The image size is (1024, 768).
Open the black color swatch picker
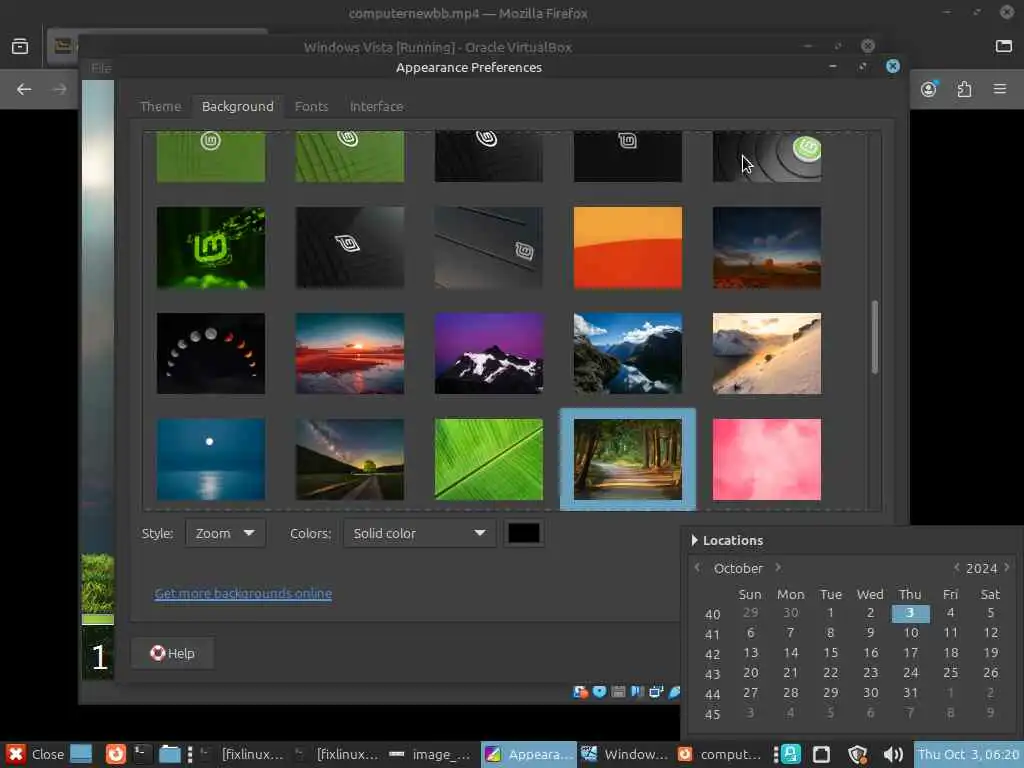coord(524,533)
